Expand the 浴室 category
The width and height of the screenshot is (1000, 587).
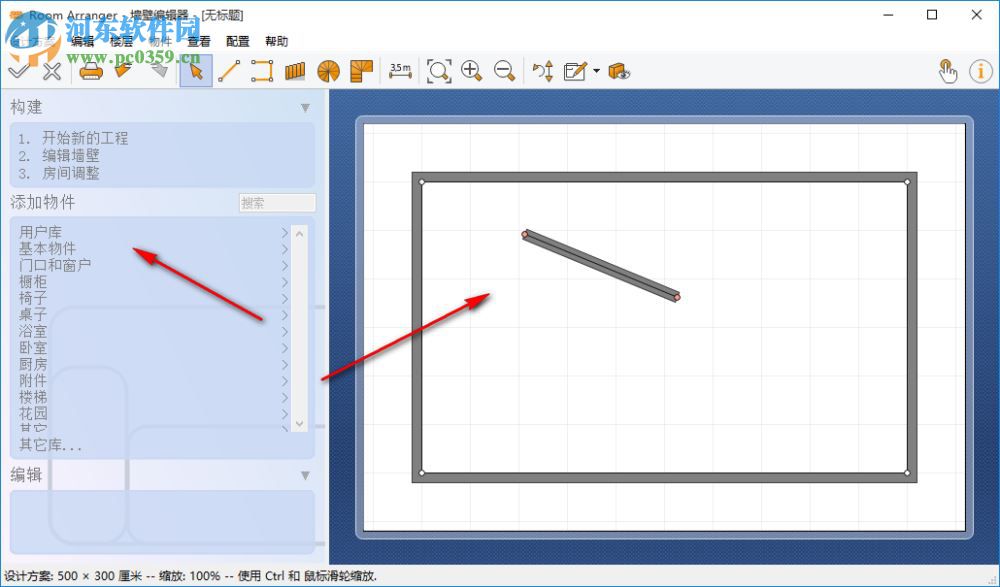[153, 331]
